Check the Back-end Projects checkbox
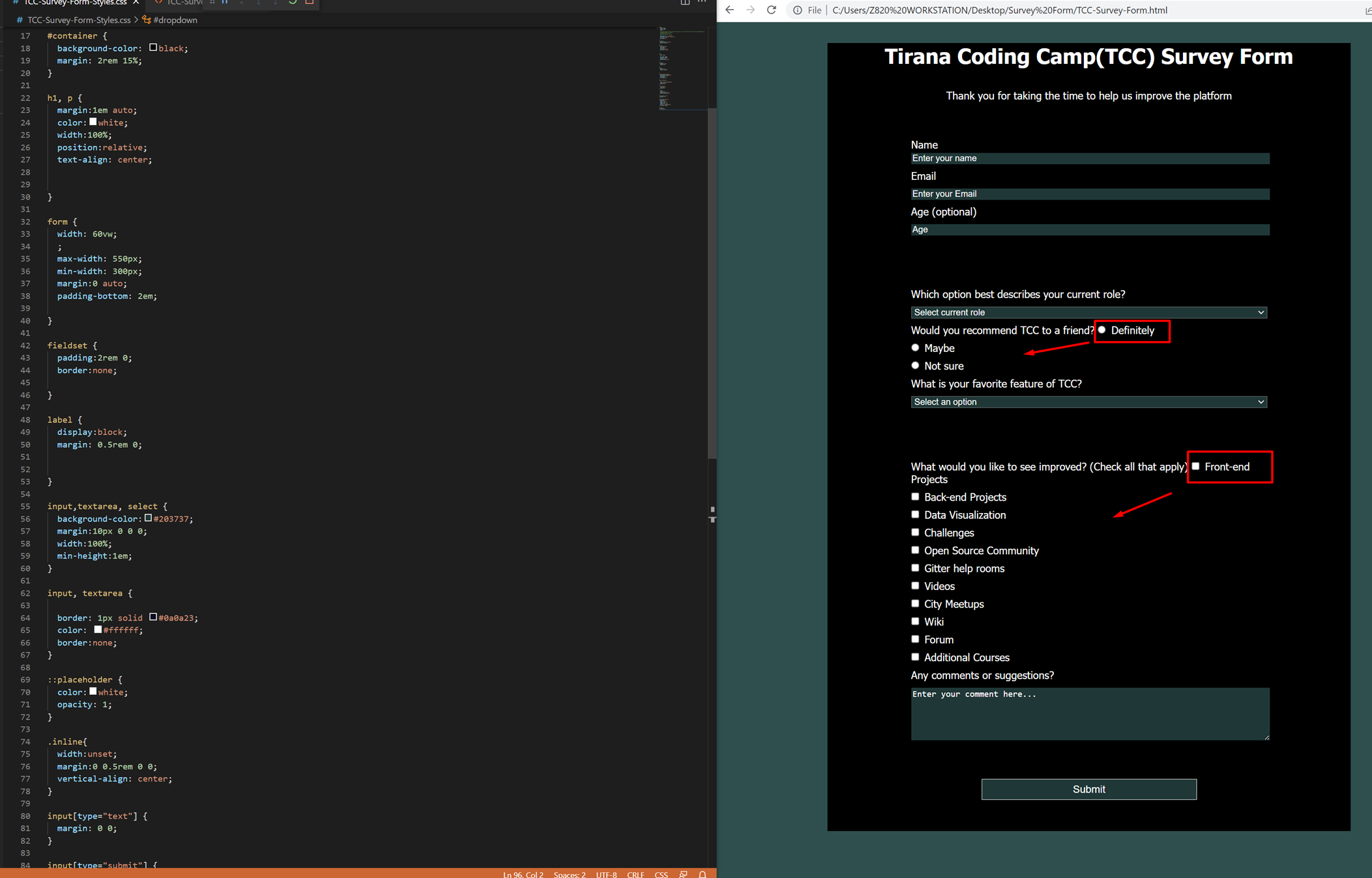 (x=915, y=497)
